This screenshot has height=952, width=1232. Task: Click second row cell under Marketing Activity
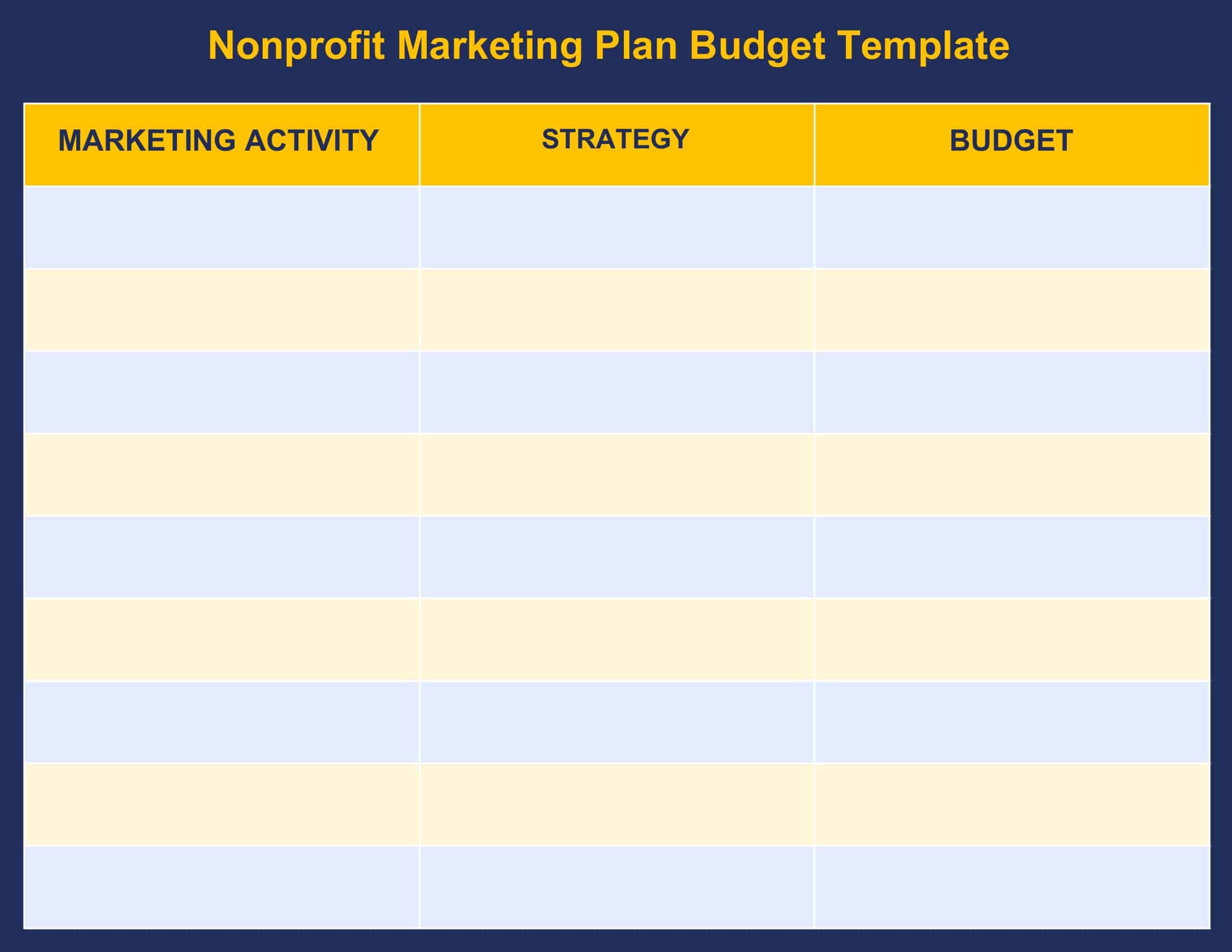(x=222, y=310)
